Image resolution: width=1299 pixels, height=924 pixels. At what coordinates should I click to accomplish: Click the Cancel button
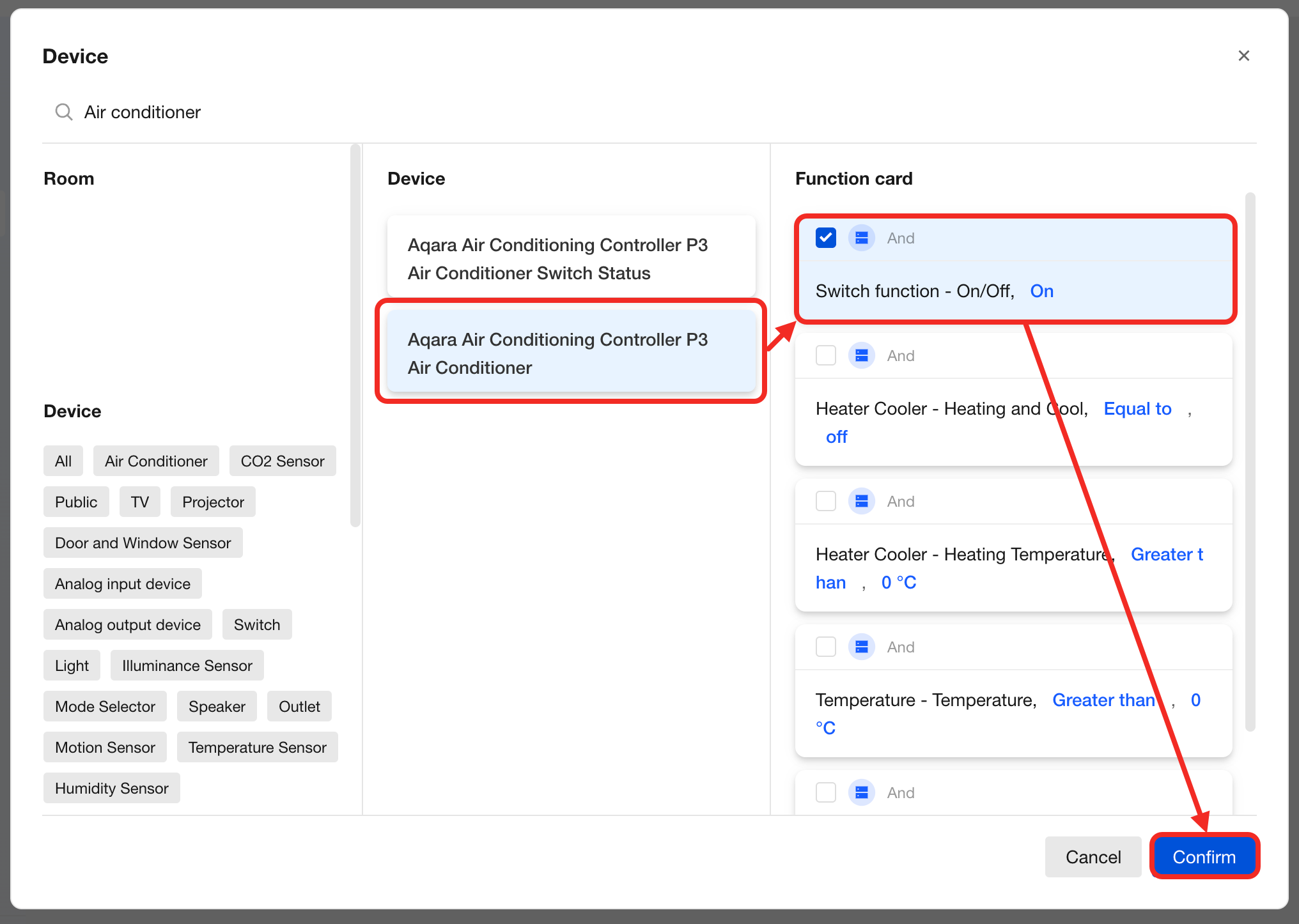(x=1093, y=857)
